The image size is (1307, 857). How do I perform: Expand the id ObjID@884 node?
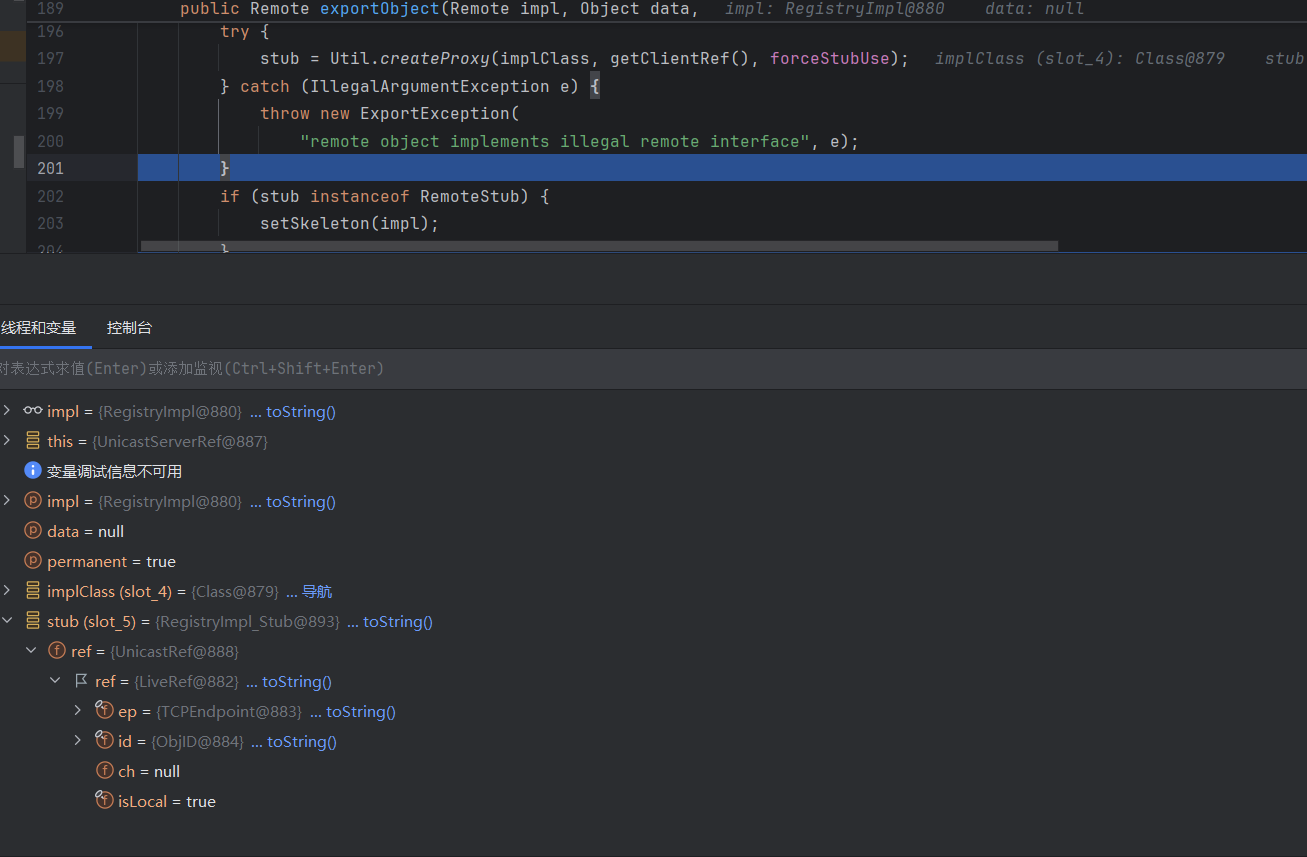tap(78, 741)
